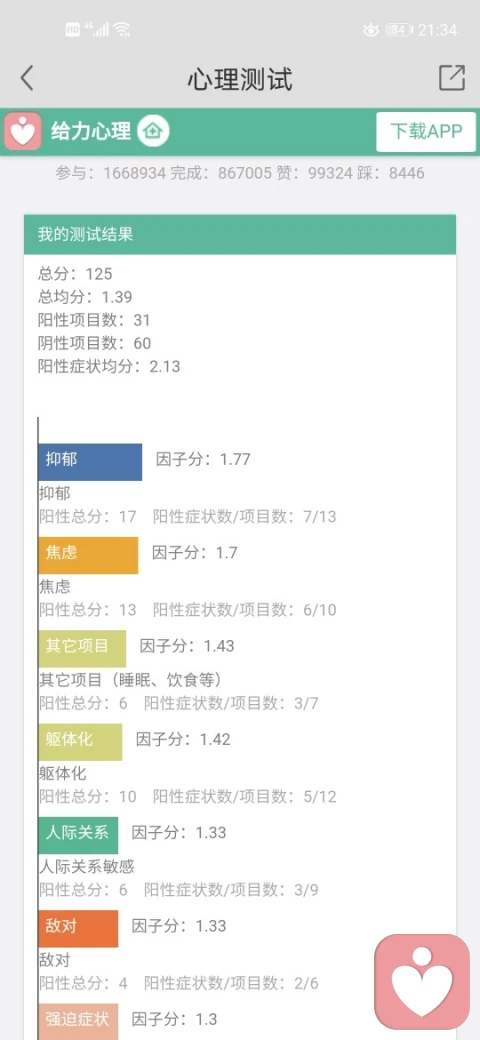Tap the orange-red 敌对 factor bar
Screen dimensions: 480x1040
tap(78, 928)
